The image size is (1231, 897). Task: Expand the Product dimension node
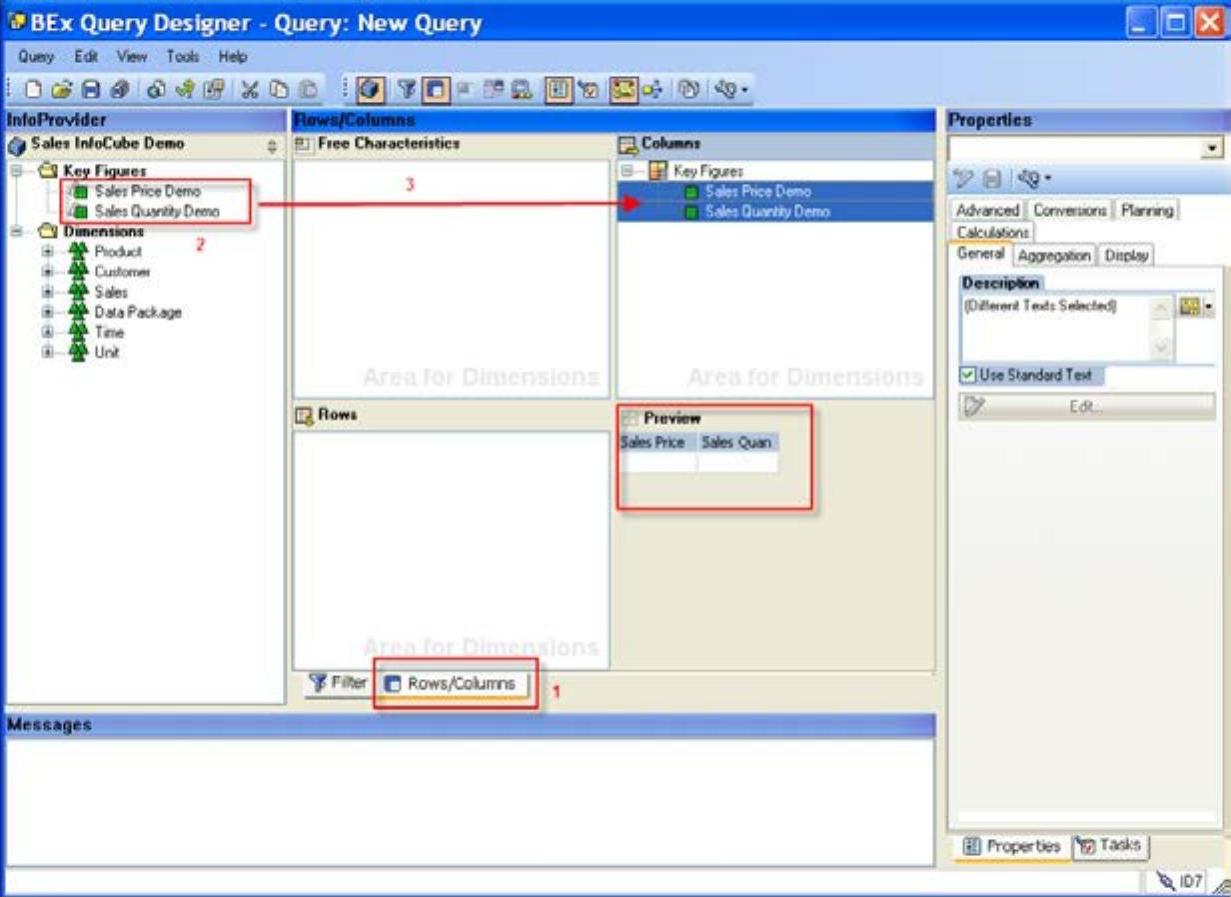pos(48,252)
